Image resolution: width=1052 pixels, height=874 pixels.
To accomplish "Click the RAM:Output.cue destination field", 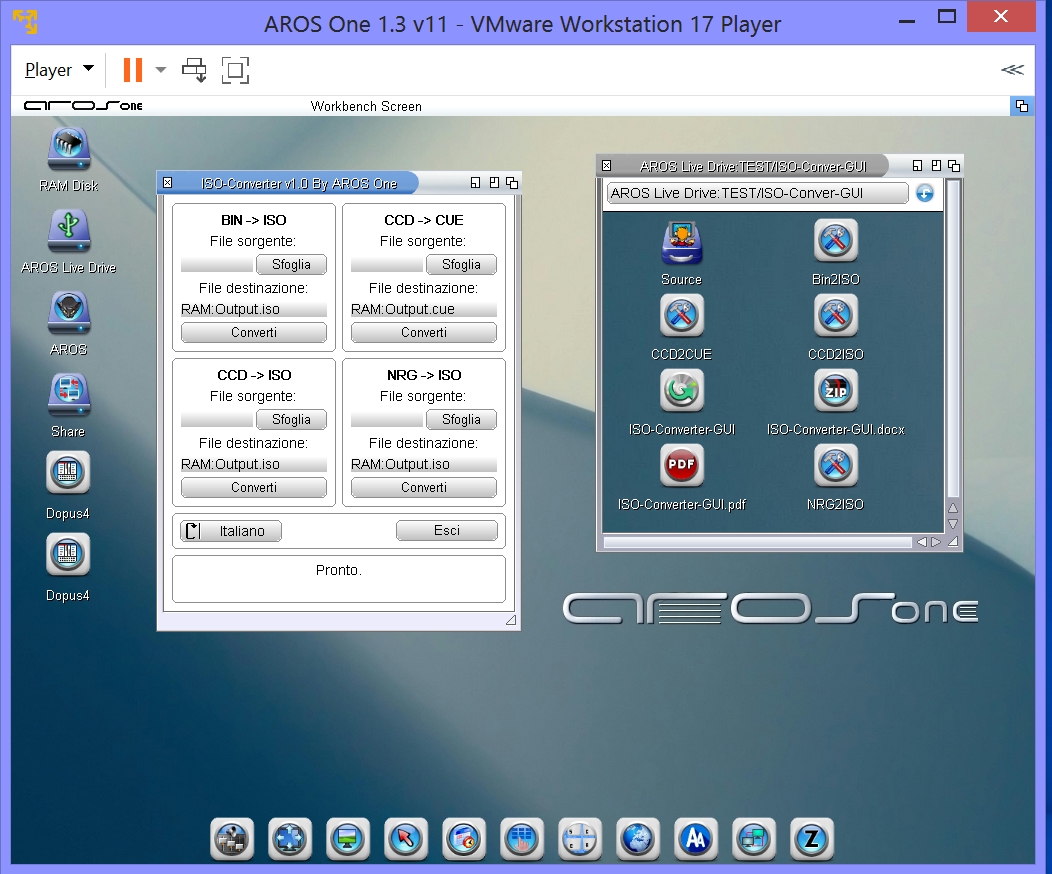I will point(423,309).
